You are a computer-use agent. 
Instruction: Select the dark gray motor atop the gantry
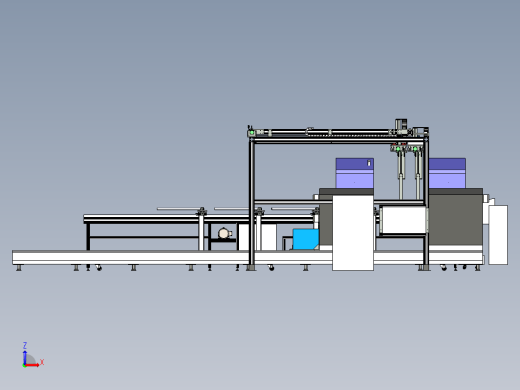401,124
